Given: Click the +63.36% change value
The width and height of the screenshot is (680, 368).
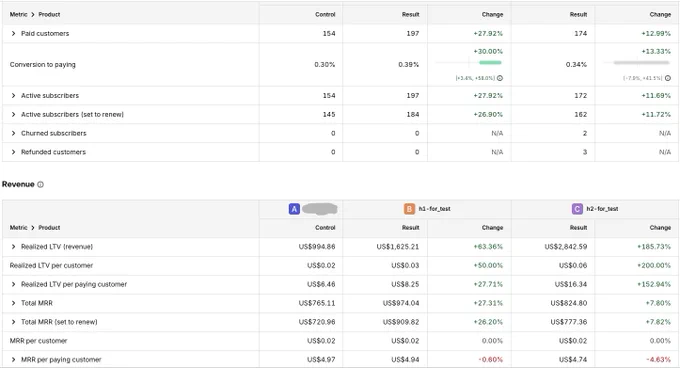Looking at the screenshot, I should point(488,247).
